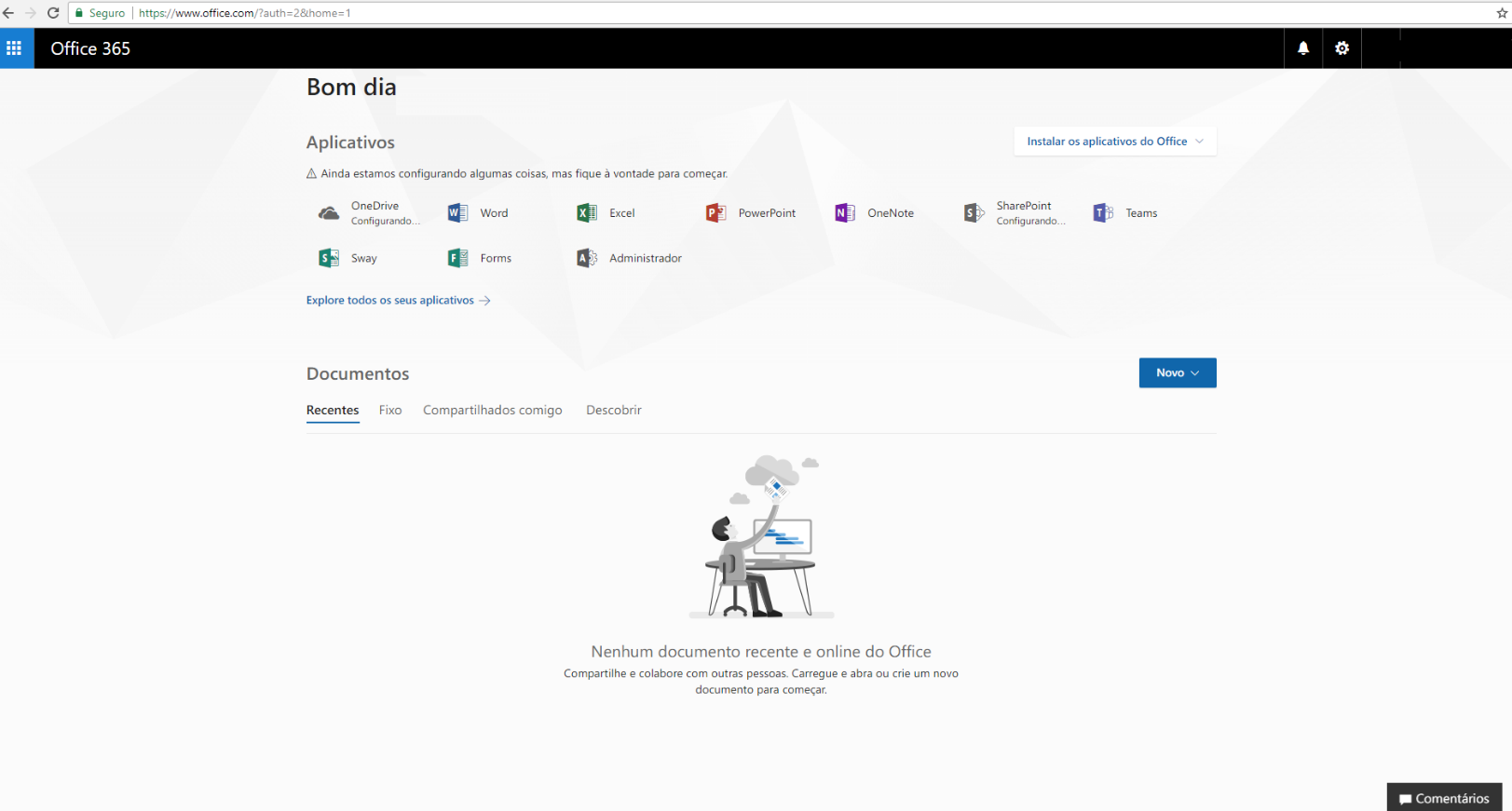This screenshot has height=811, width=1512.
Task: Open the Comentários feedback button
Action: point(1444,798)
